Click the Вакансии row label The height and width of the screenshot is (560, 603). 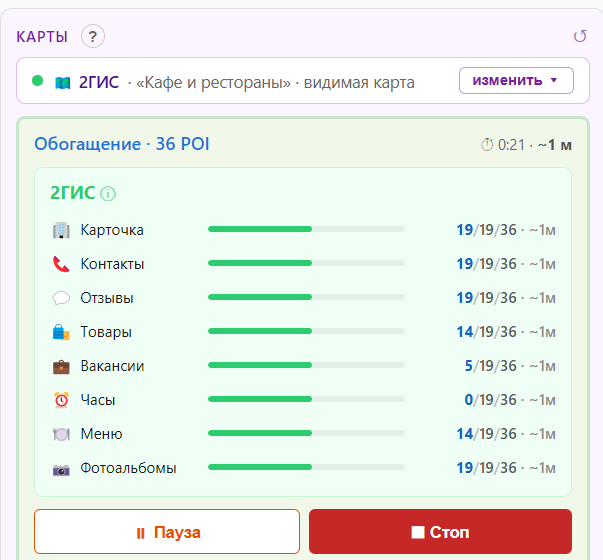pyautogui.click(x=112, y=366)
